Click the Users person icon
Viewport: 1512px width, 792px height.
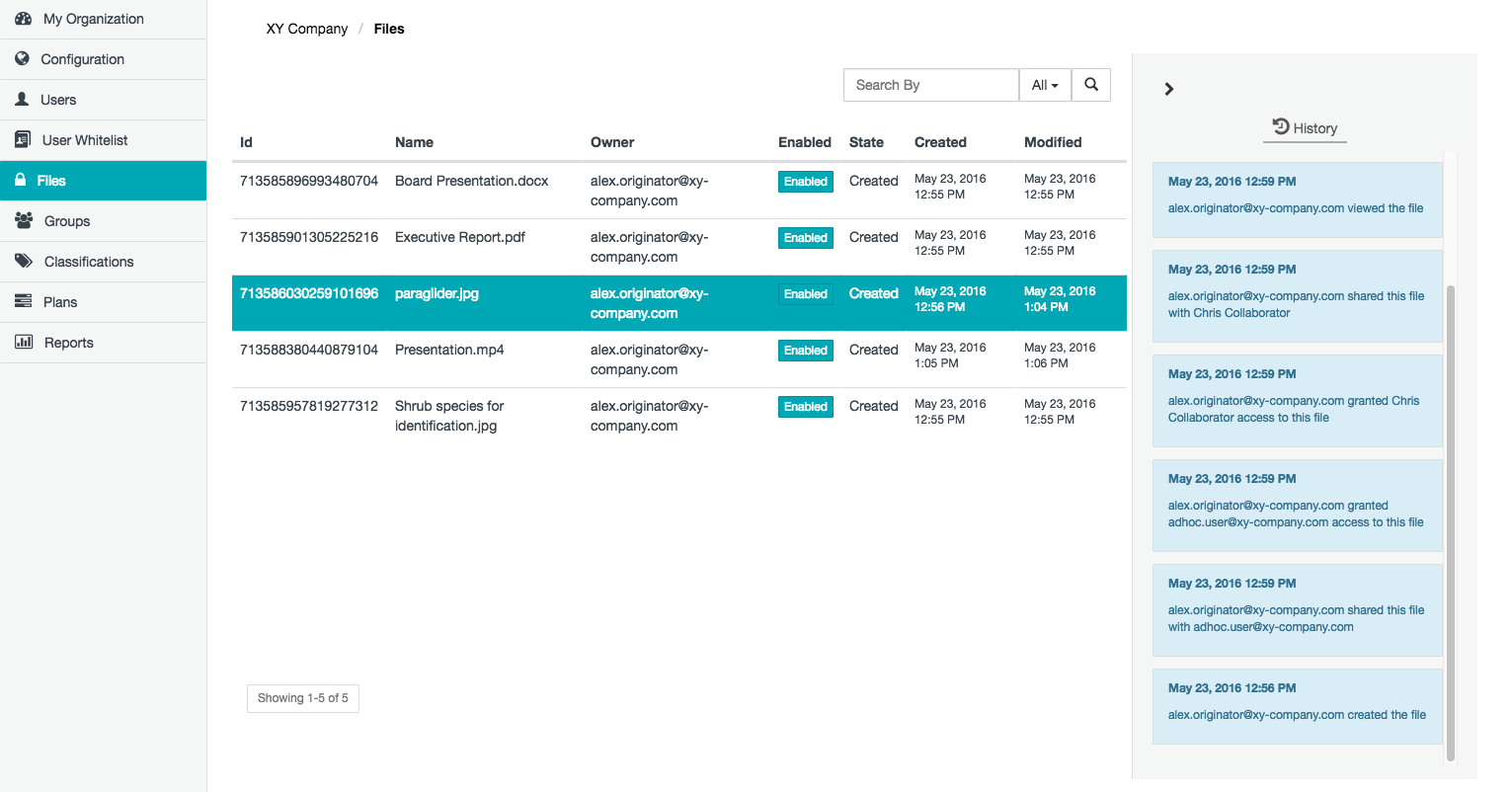pyautogui.click(x=23, y=100)
